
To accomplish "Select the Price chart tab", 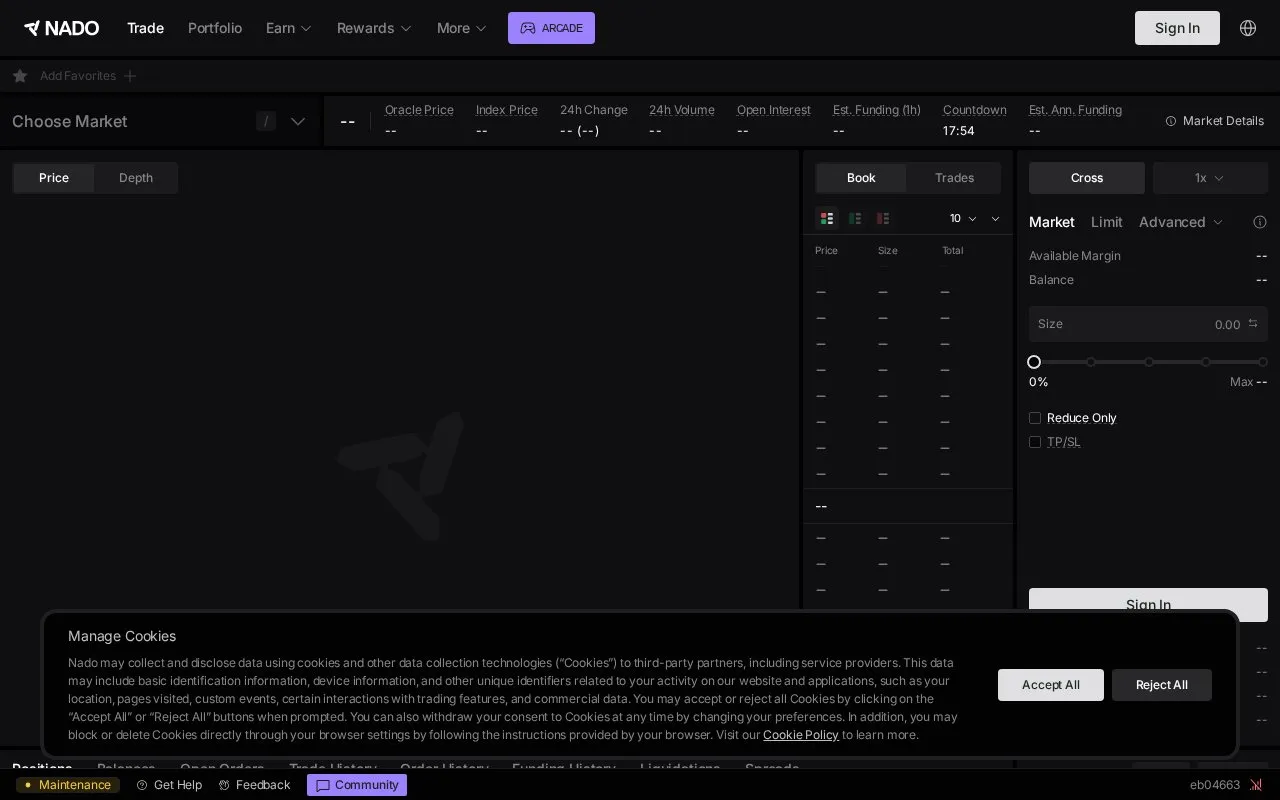I will [54, 178].
